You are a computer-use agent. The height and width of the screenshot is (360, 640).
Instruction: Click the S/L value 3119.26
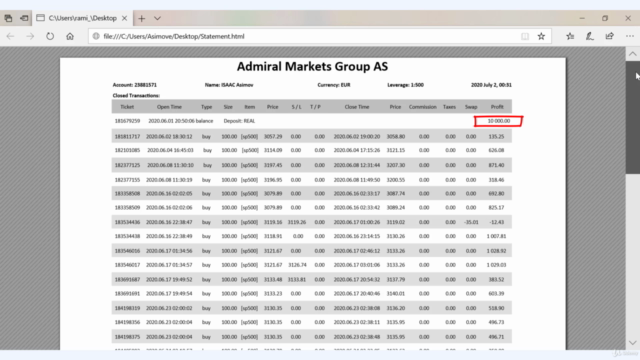click(x=297, y=222)
